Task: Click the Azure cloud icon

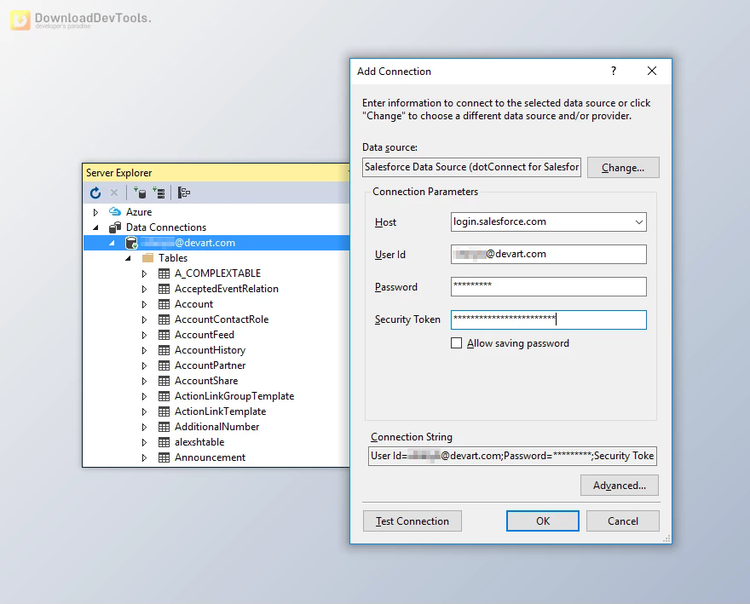Action: (115, 211)
